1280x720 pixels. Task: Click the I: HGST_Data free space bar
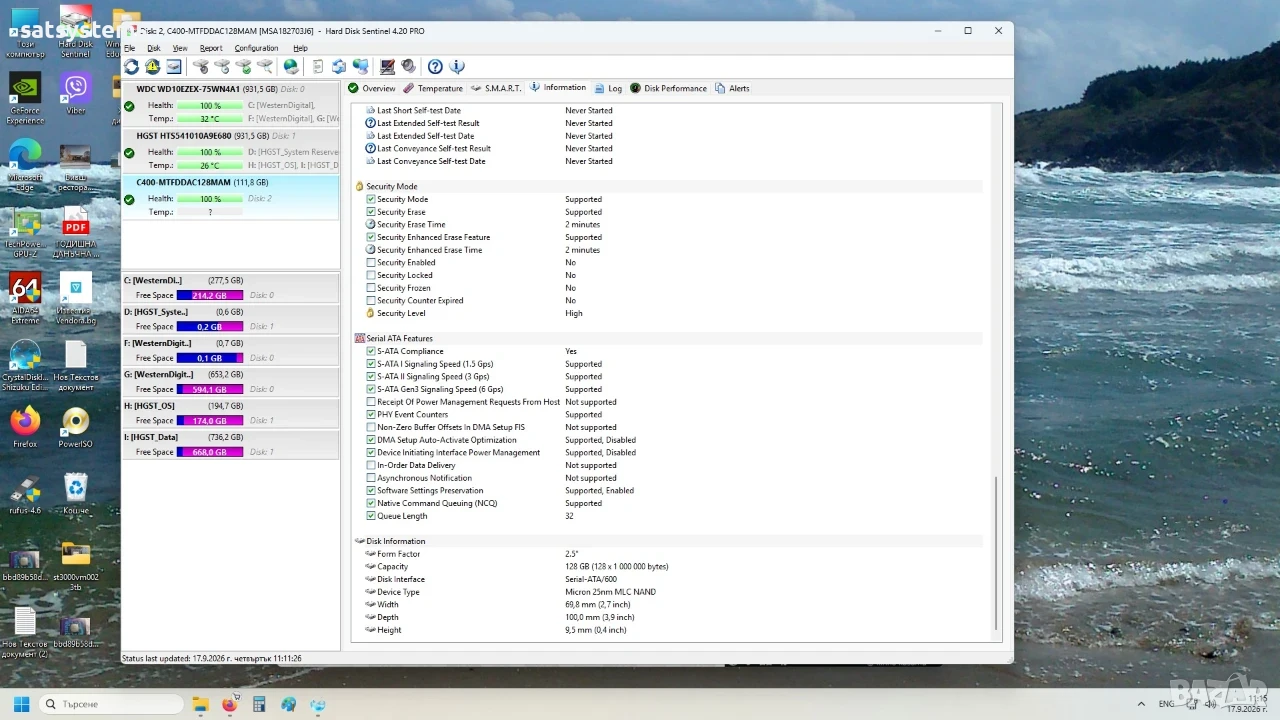[x=210, y=452]
